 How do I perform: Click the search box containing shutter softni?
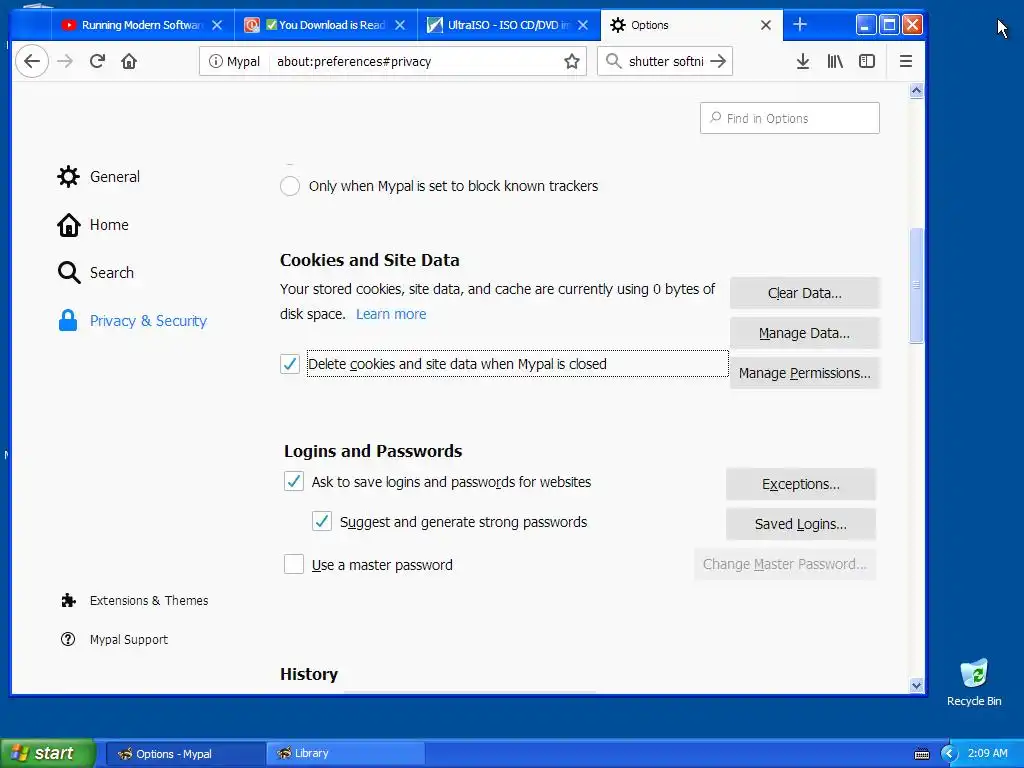(665, 61)
